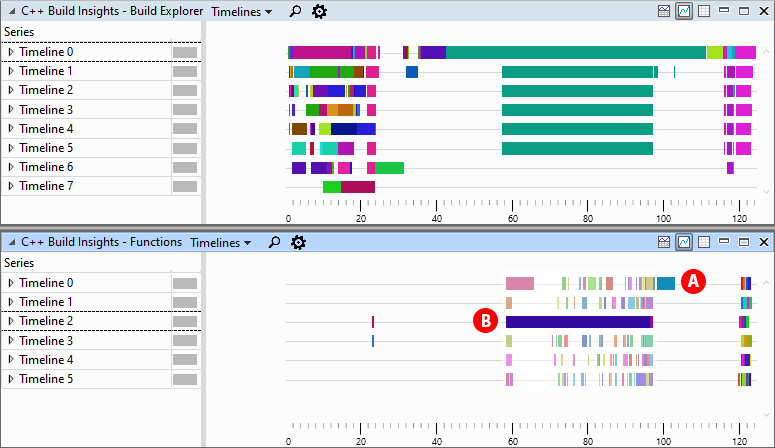Expand Timeline 7 in Build Explorer
This screenshot has width=775, height=448.
(x=11, y=186)
